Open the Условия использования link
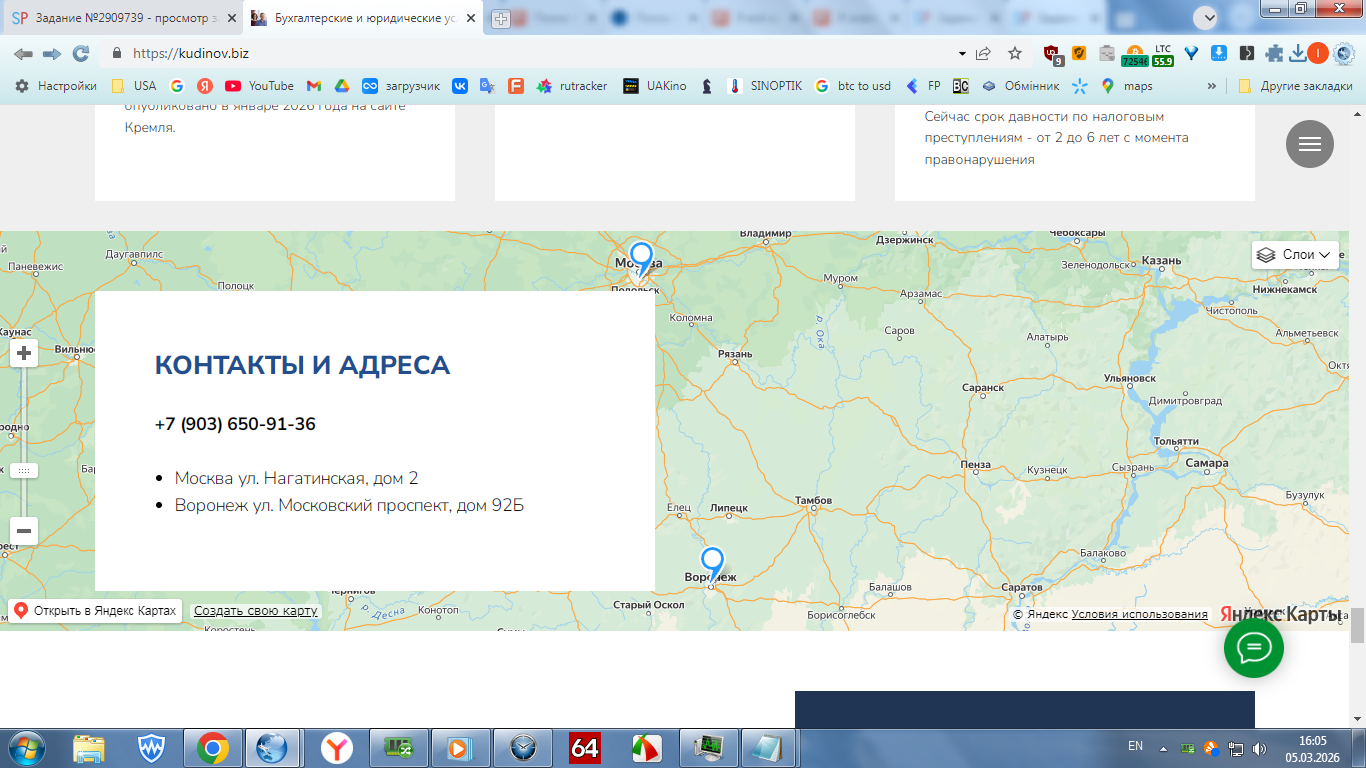 [1139, 614]
